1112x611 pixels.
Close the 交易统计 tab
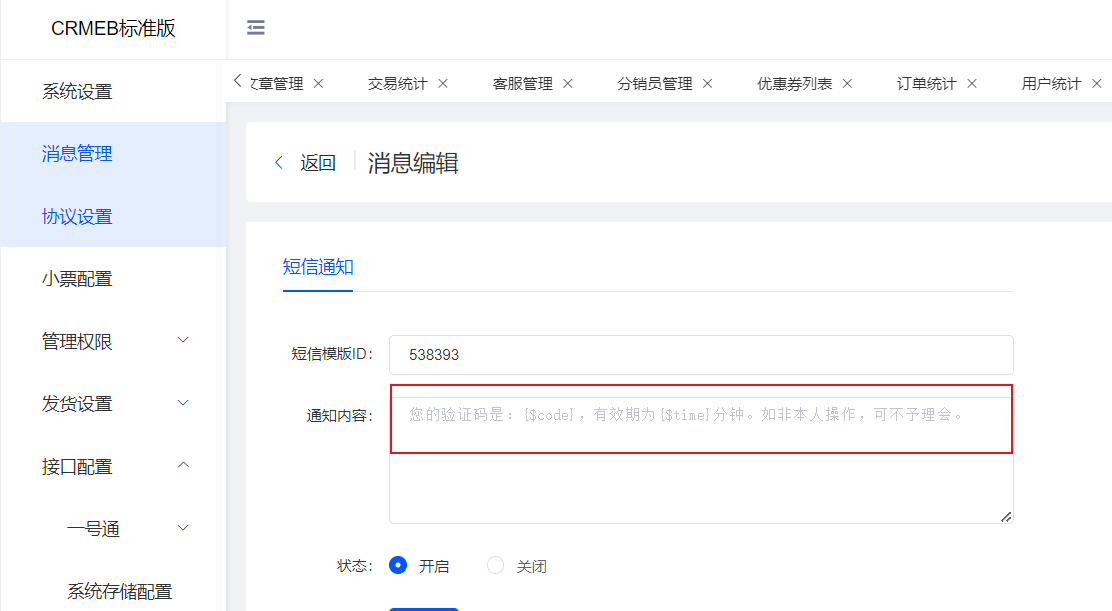pos(443,84)
